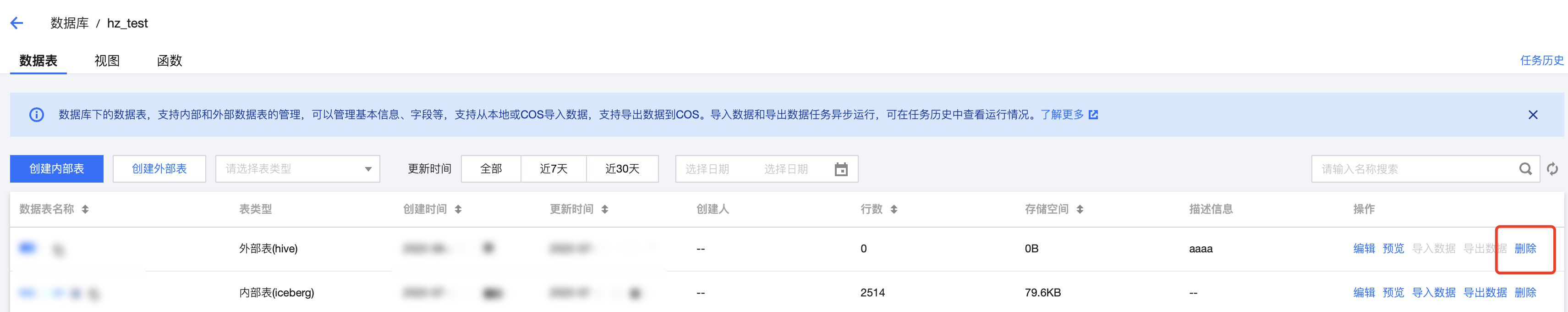The width and height of the screenshot is (1568, 312).
Task: Select the 近30天 update time filter
Action: click(623, 169)
